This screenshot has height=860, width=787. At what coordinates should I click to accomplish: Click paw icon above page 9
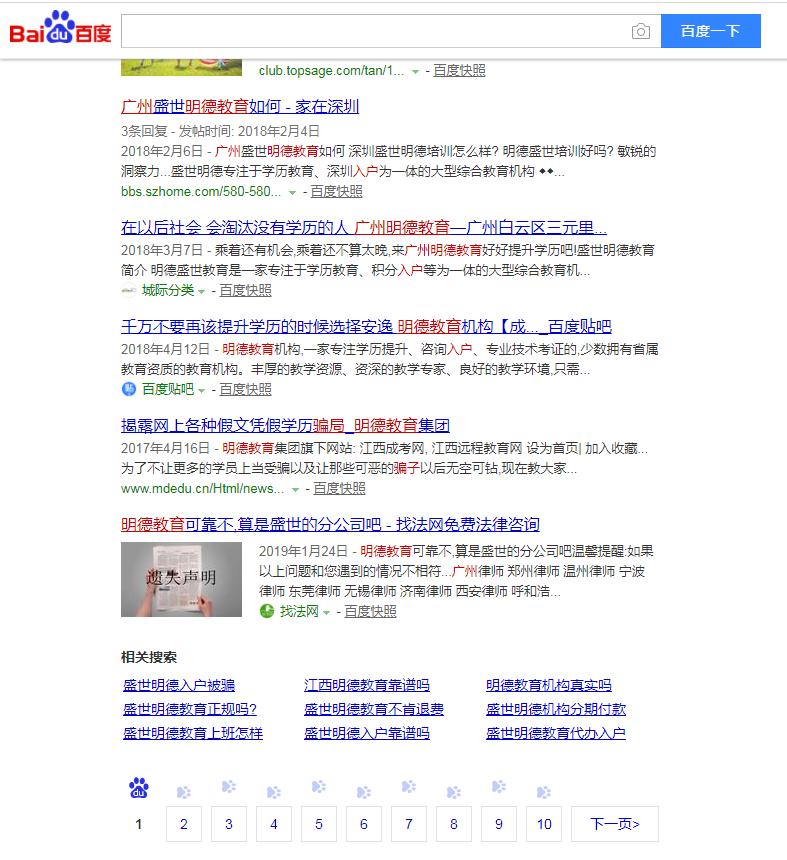[x=499, y=787]
